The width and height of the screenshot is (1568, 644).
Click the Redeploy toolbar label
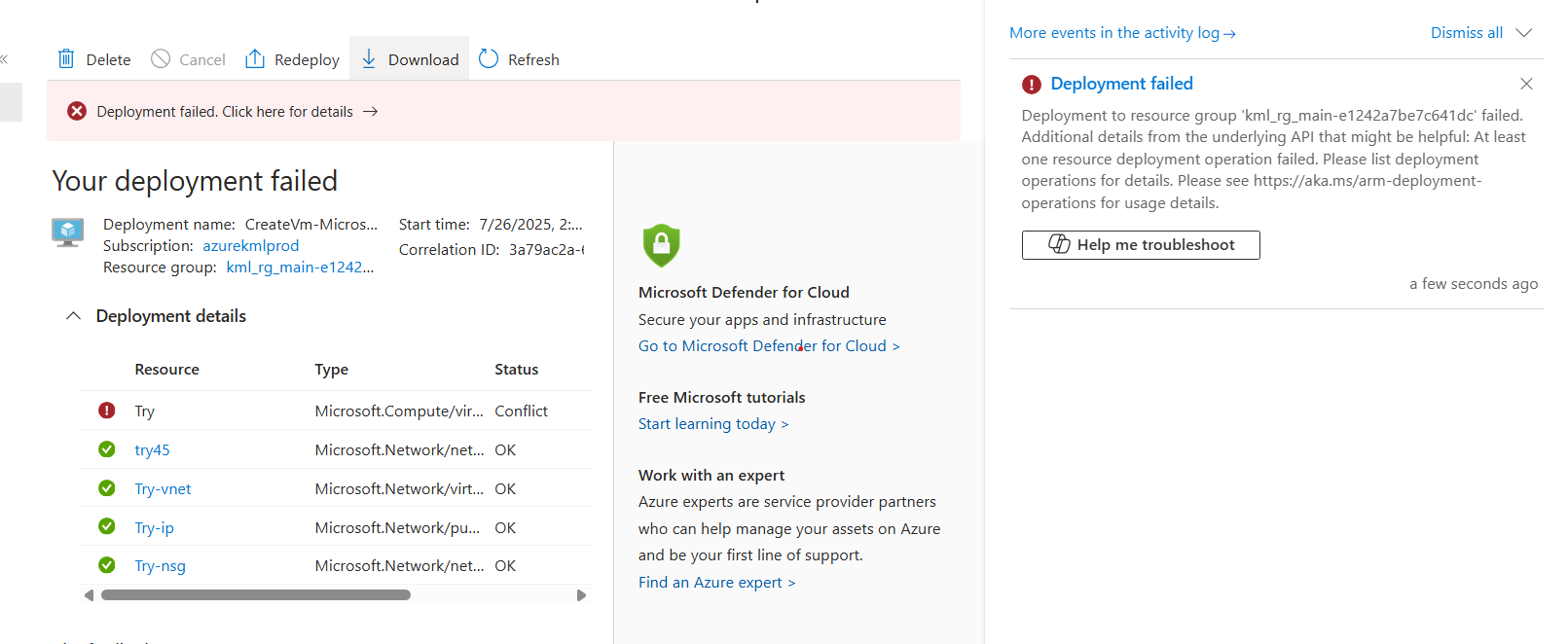click(x=307, y=60)
